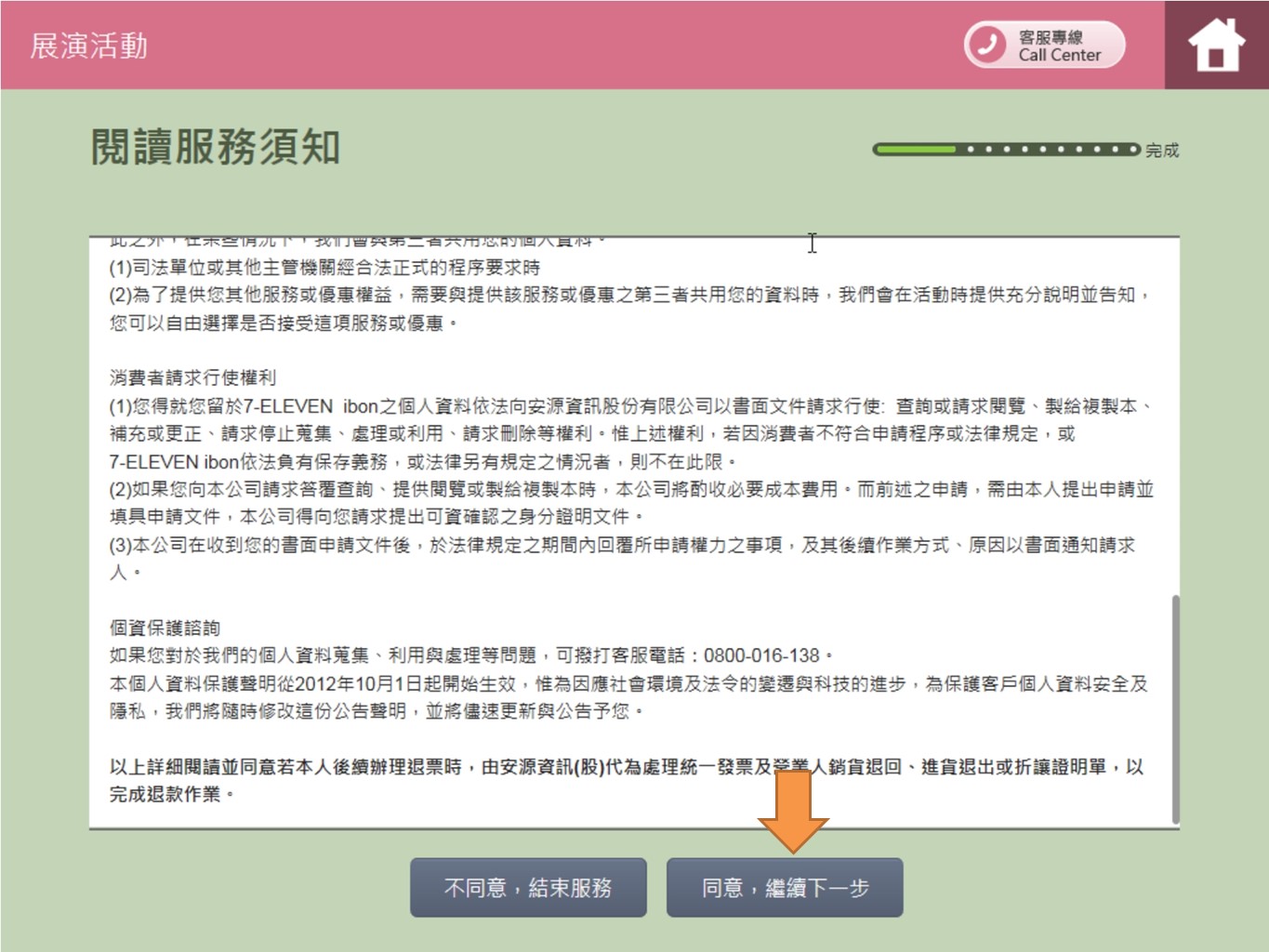Click the scrollbar track above the thumb
Screen dimensions: 1269x952
[x=1175, y=418]
